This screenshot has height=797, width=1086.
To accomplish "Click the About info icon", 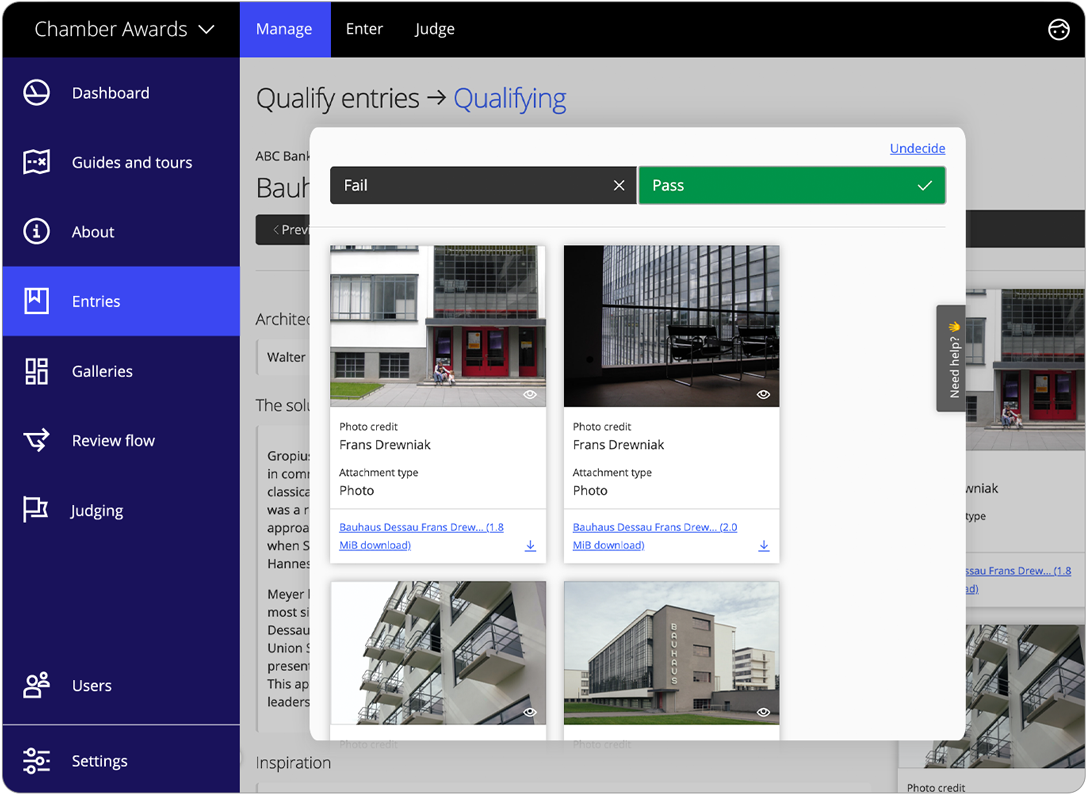I will click(x=37, y=232).
